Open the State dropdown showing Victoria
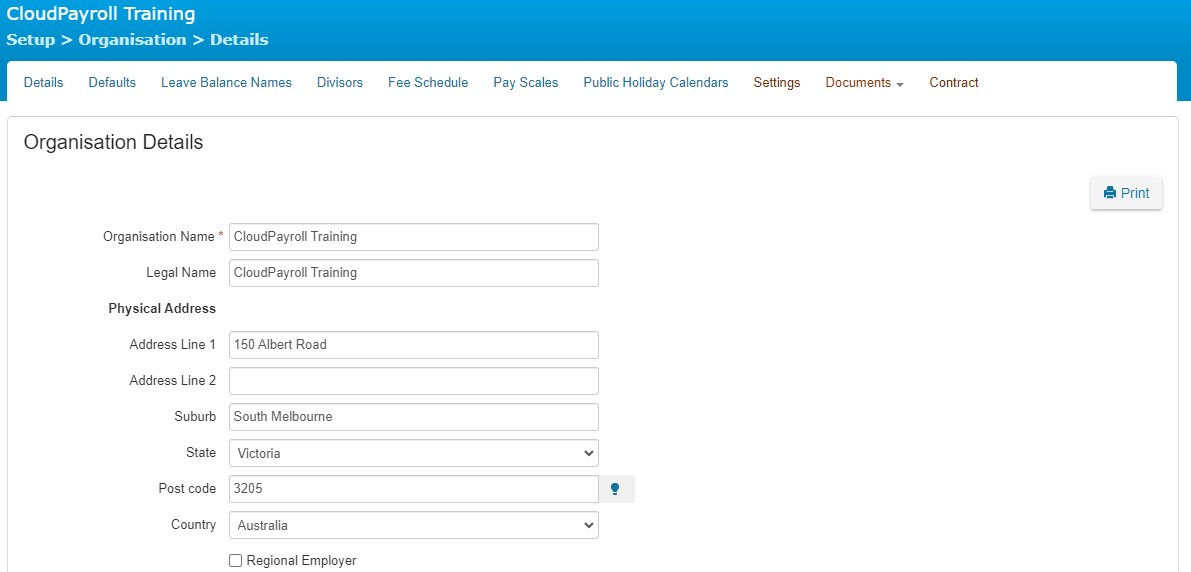 pyautogui.click(x=414, y=453)
